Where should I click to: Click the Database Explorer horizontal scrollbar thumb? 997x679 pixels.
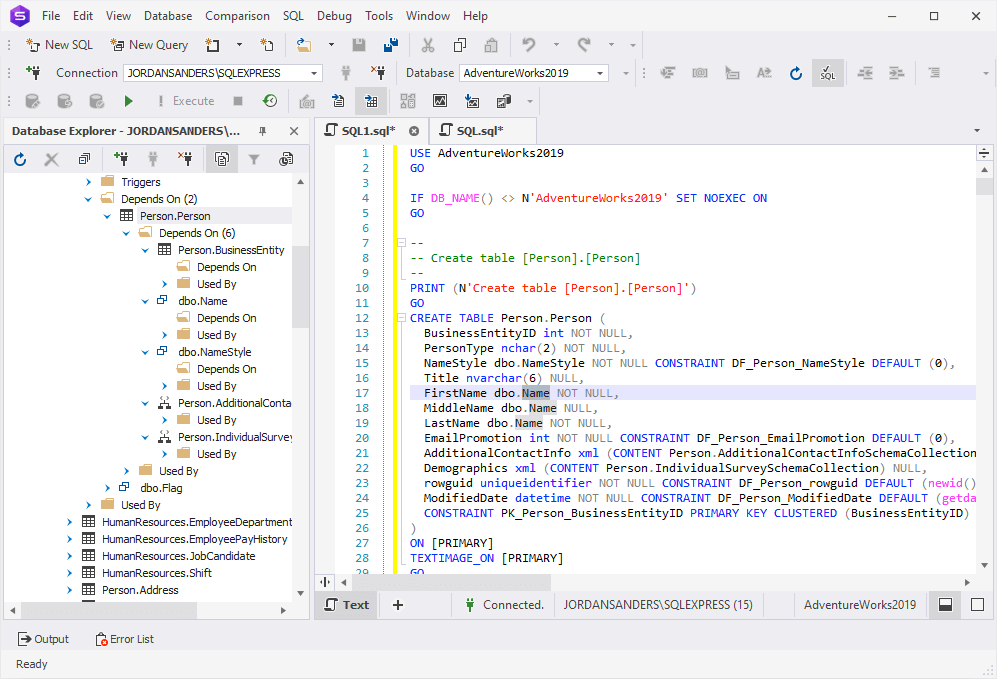[109, 610]
